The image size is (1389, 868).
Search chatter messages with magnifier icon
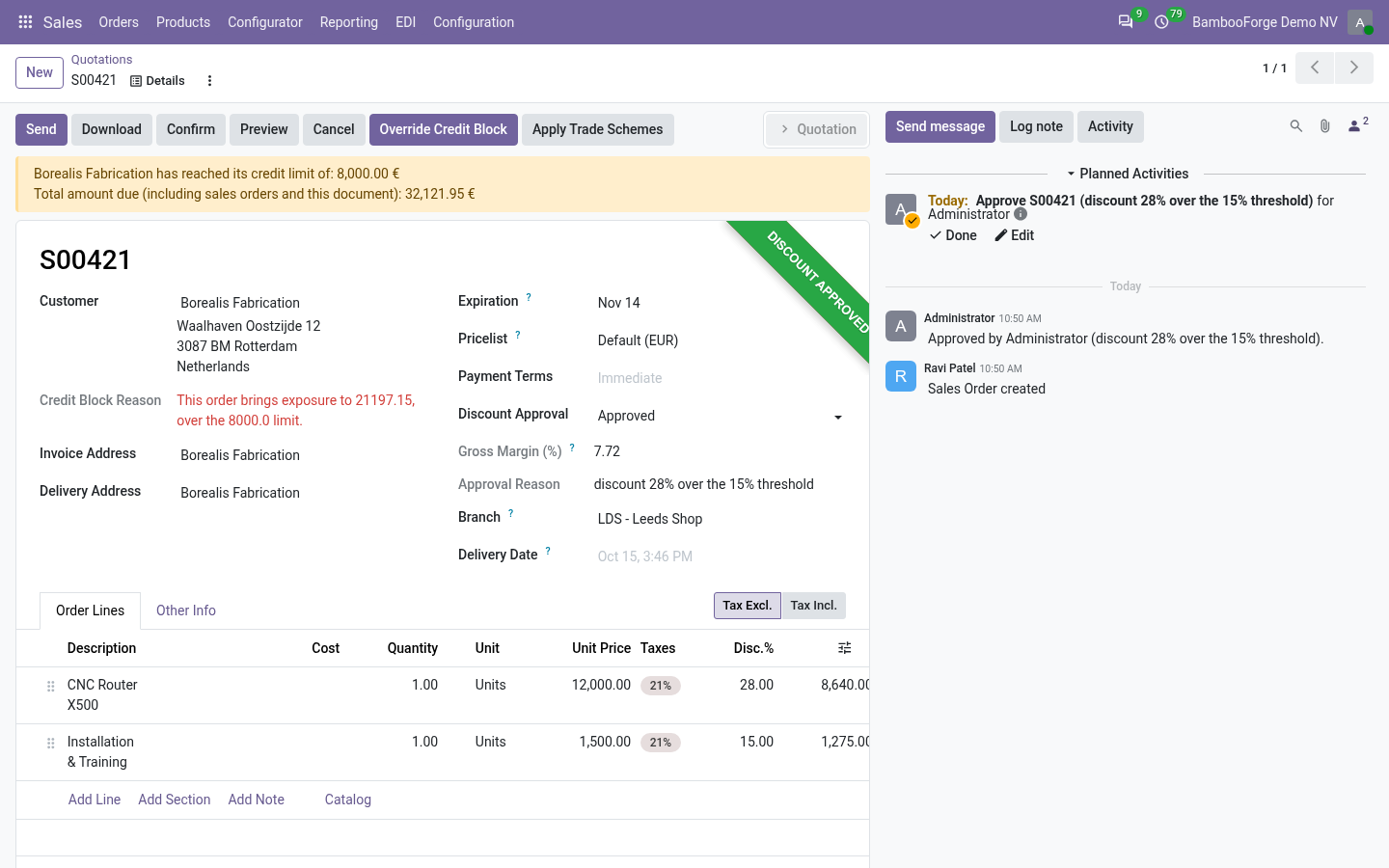[1296, 126]
